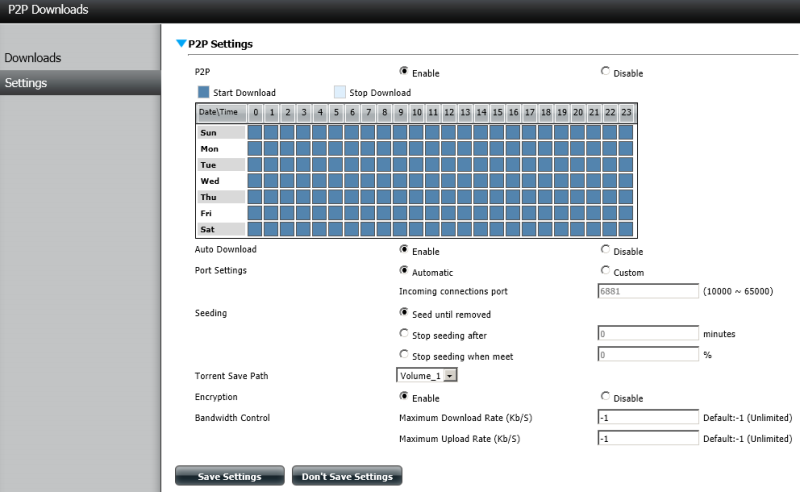This screenshot has width=800, height=492.
Task: Enable Encryption radio button
Action: tap(404, 396)
